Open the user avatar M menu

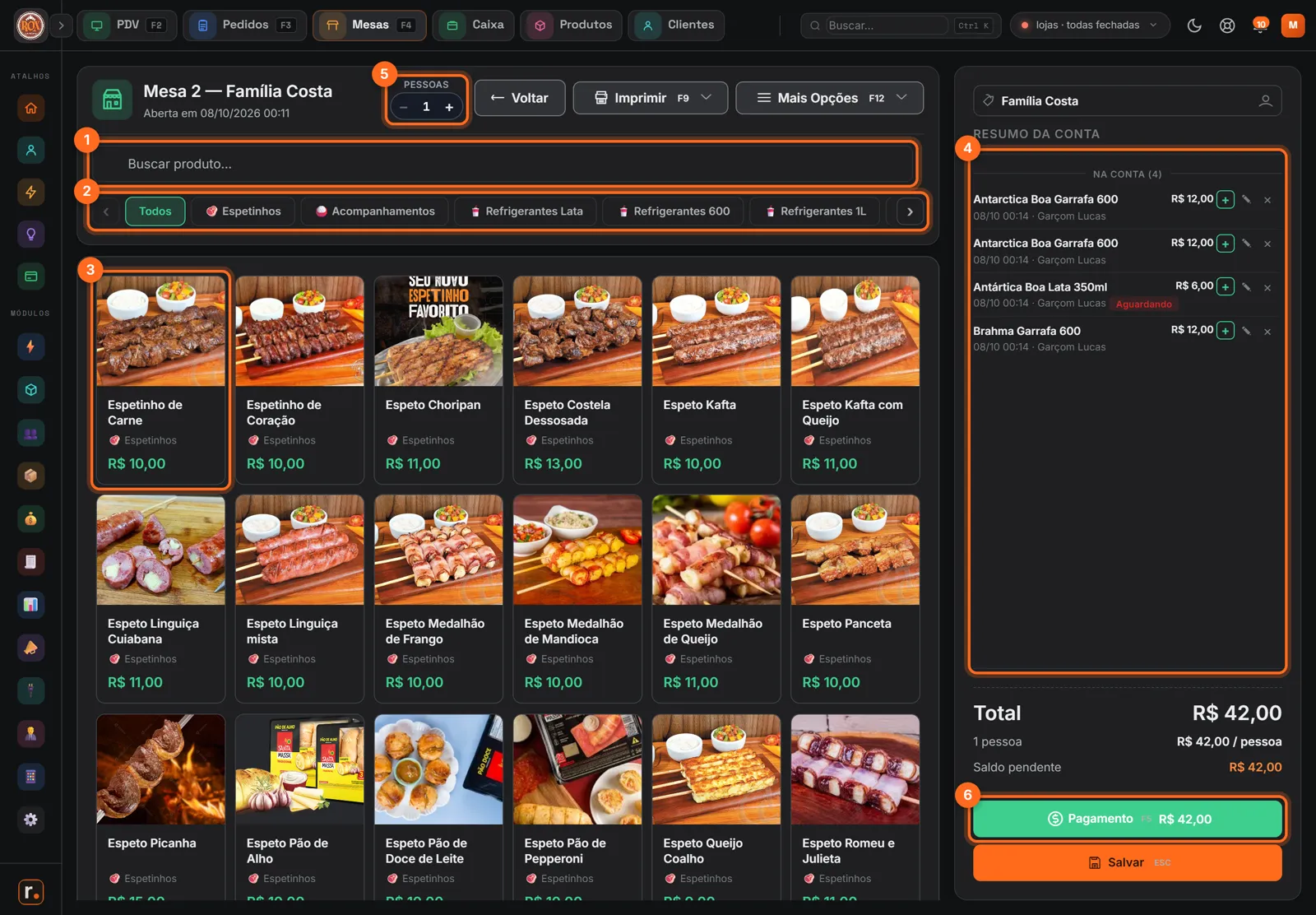point(1293,26)
